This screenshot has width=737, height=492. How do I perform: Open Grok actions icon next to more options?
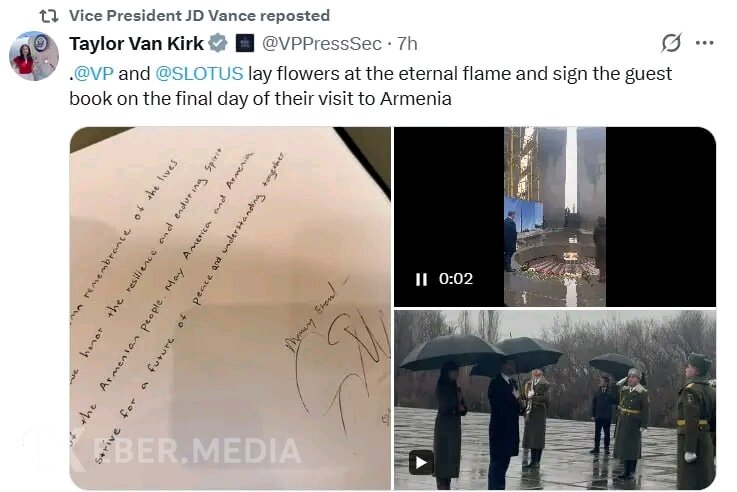pyautogui.click(x=671, y=43)
